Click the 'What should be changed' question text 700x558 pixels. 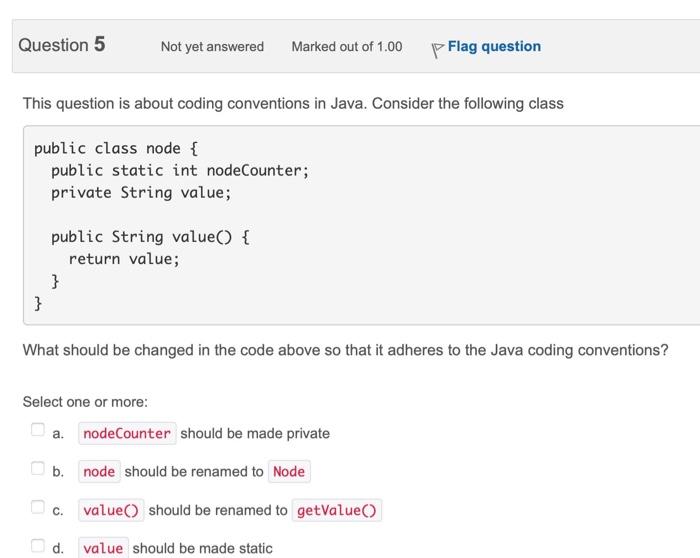click(345, 350)
